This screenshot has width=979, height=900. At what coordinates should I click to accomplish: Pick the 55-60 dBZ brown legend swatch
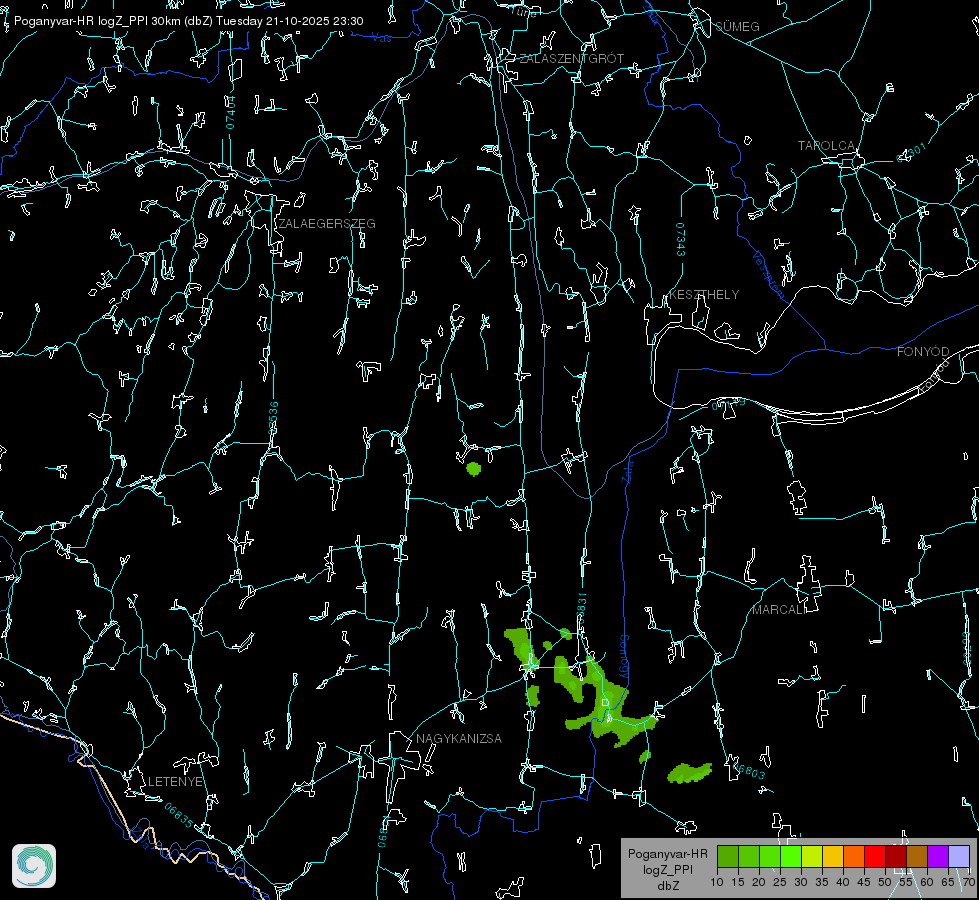(917, 856)
